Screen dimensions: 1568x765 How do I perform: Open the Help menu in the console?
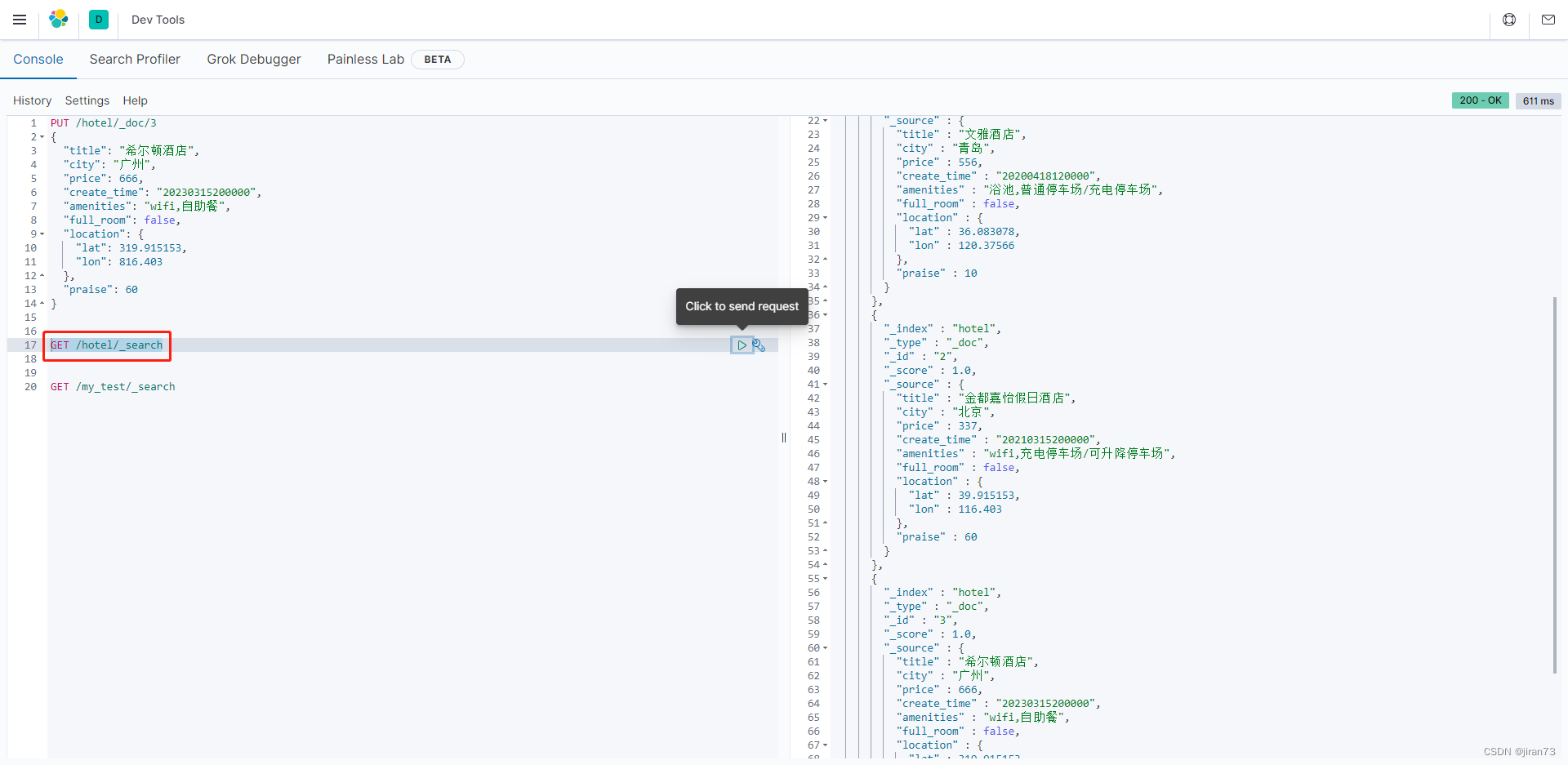(x=135, y=100)
